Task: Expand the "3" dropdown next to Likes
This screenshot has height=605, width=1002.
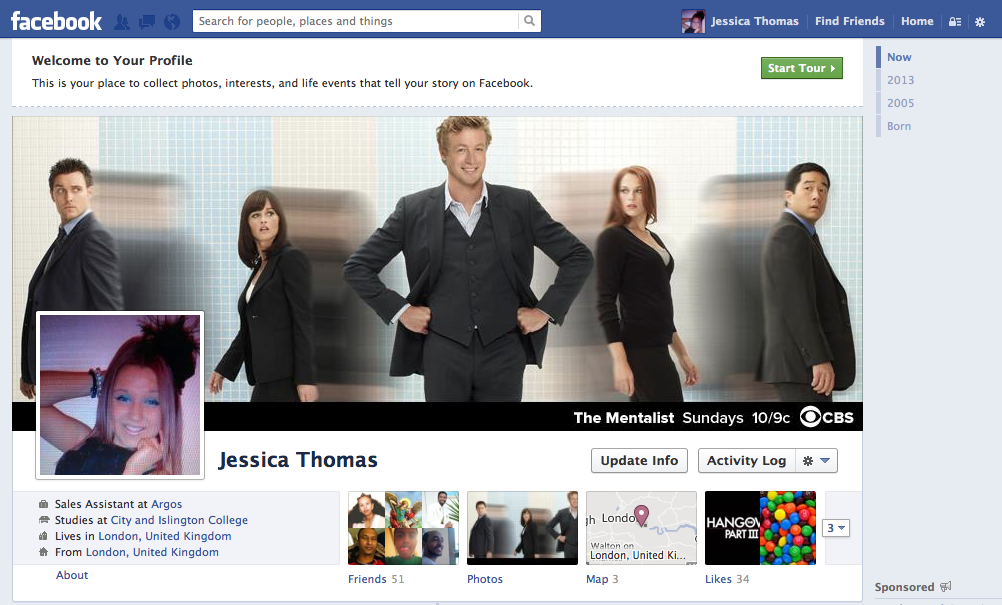Action: pos(835,527)
